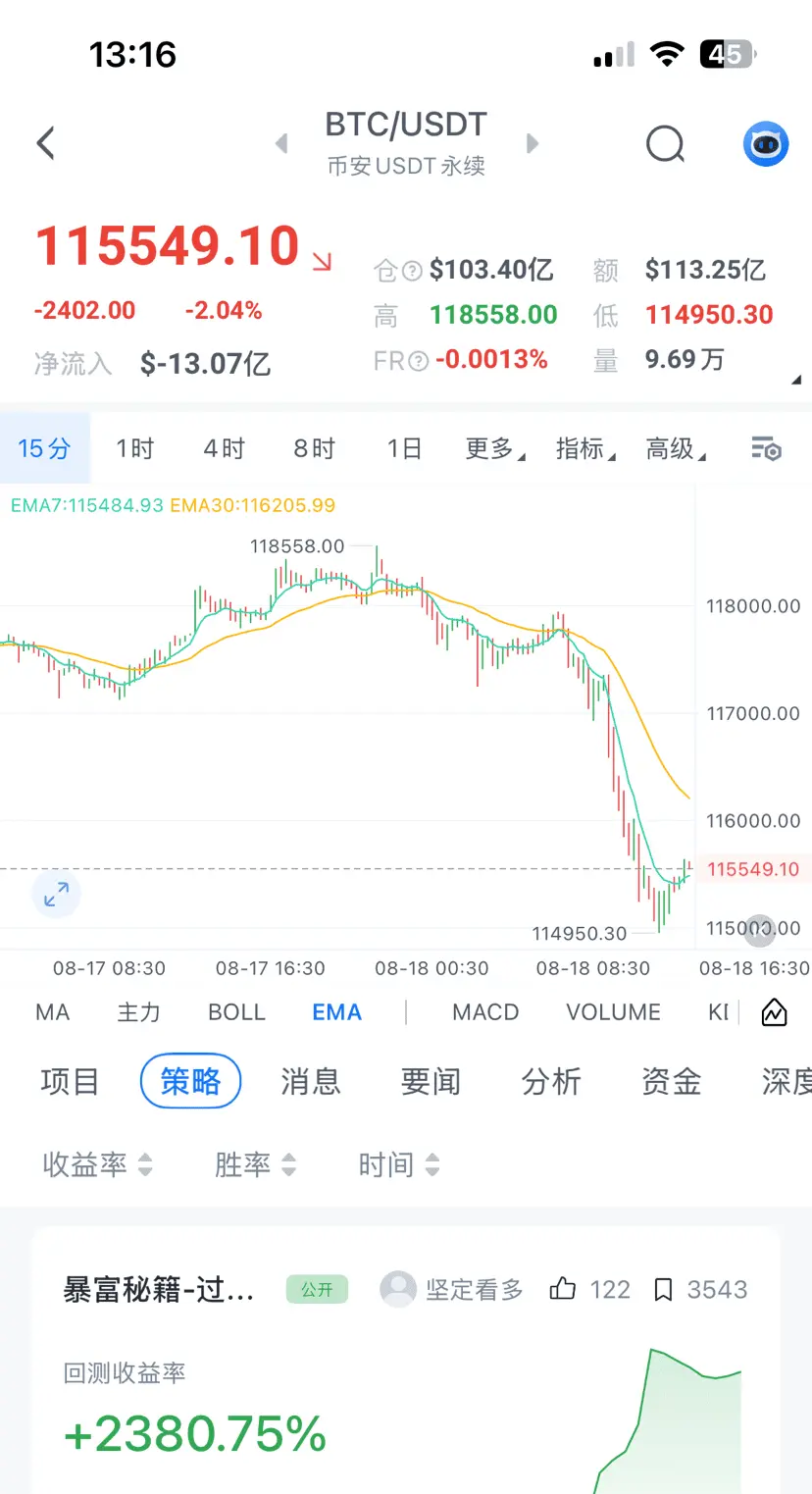This screenshot has height=1494, width=812.
Task: Like the strategy via thumbs-up icon
Action: tap(563, 1289)
